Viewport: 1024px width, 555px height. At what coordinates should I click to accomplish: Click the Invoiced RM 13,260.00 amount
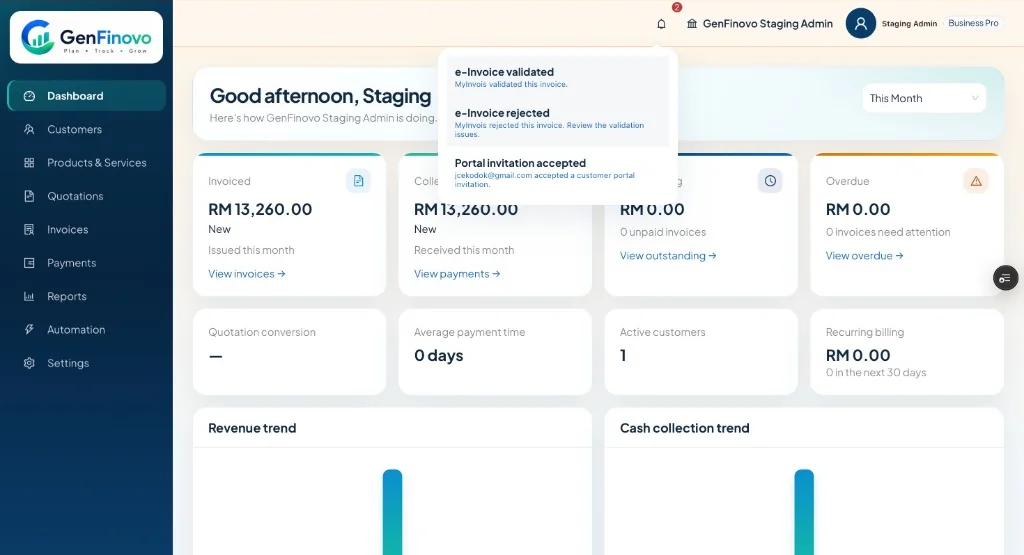260,209
